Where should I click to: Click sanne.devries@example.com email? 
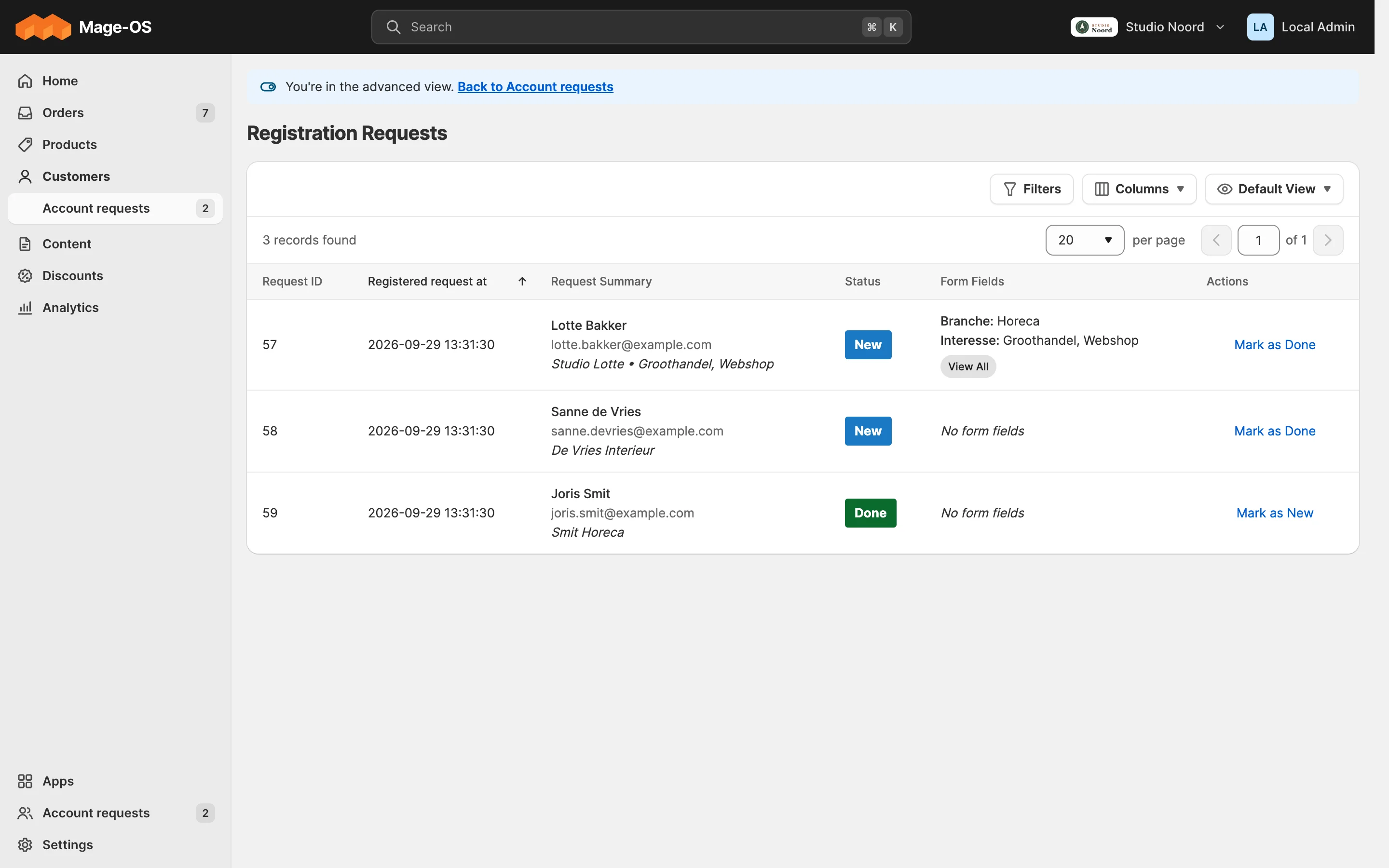(x=637, y=431)
